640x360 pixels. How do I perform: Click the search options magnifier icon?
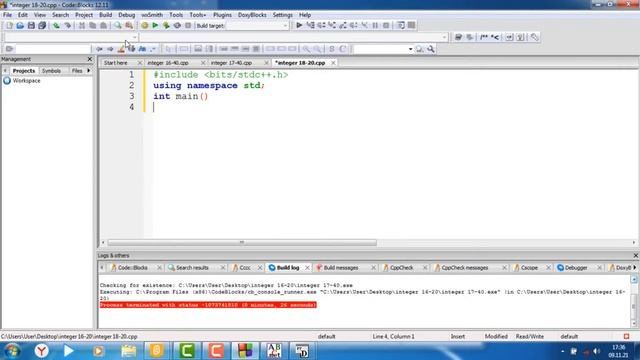[x=431, y=49]
